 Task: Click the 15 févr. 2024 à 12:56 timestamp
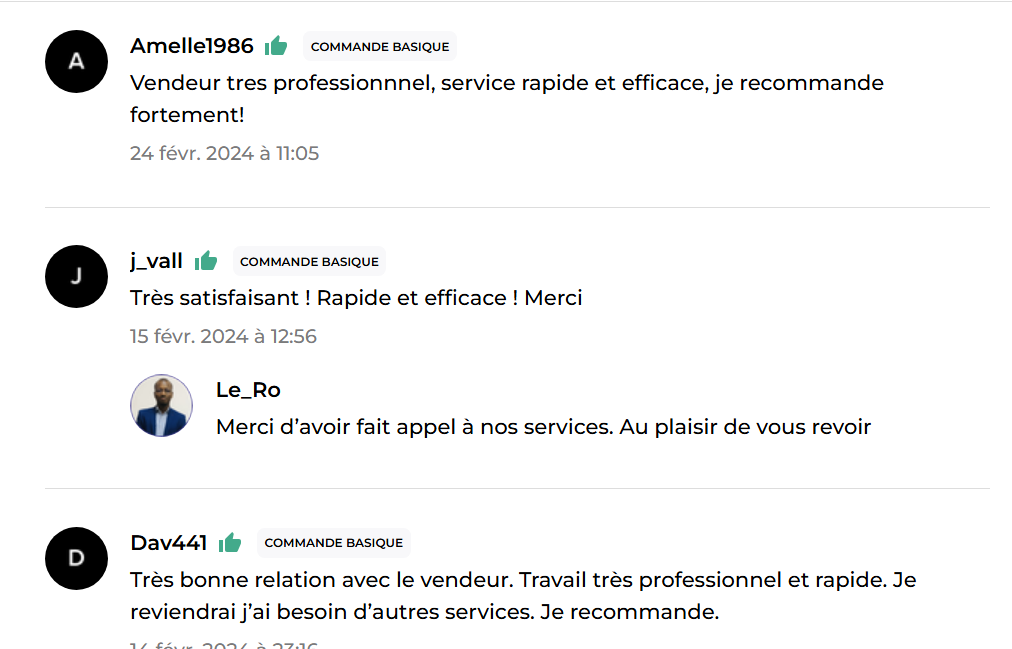(x=223, y=336)
